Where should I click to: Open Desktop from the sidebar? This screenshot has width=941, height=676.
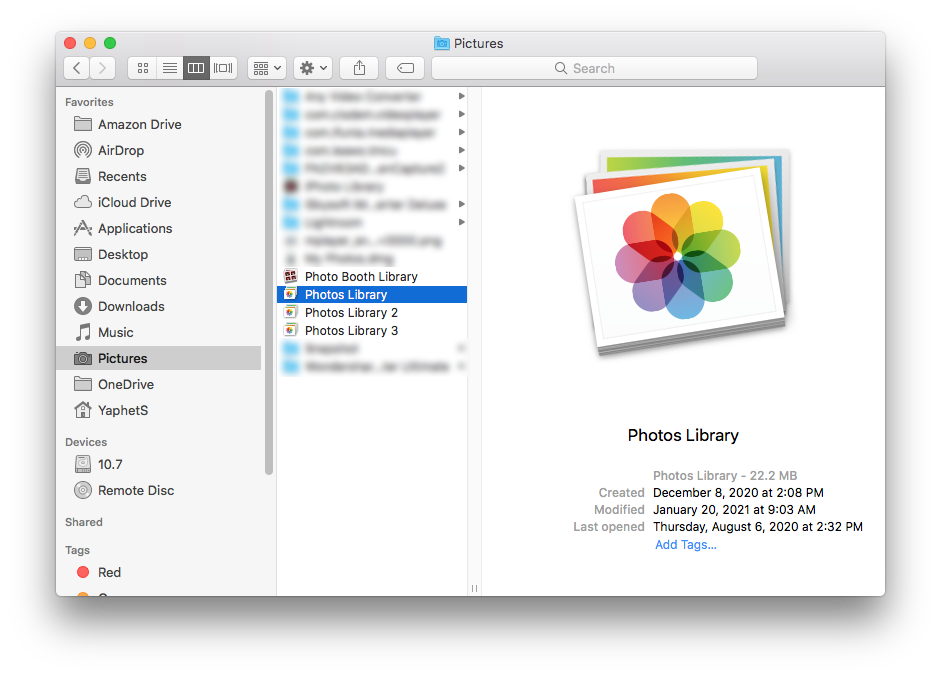point(159,254)
